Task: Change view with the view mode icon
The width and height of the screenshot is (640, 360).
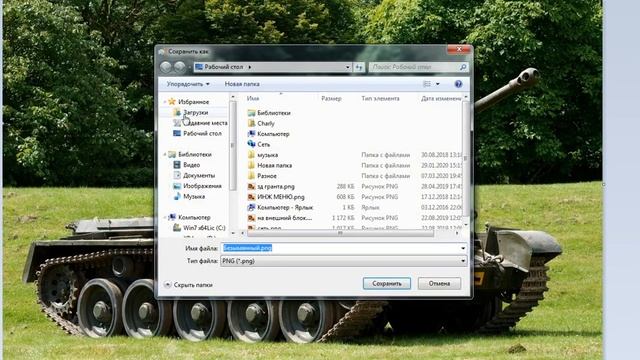Action: [427, 84]
